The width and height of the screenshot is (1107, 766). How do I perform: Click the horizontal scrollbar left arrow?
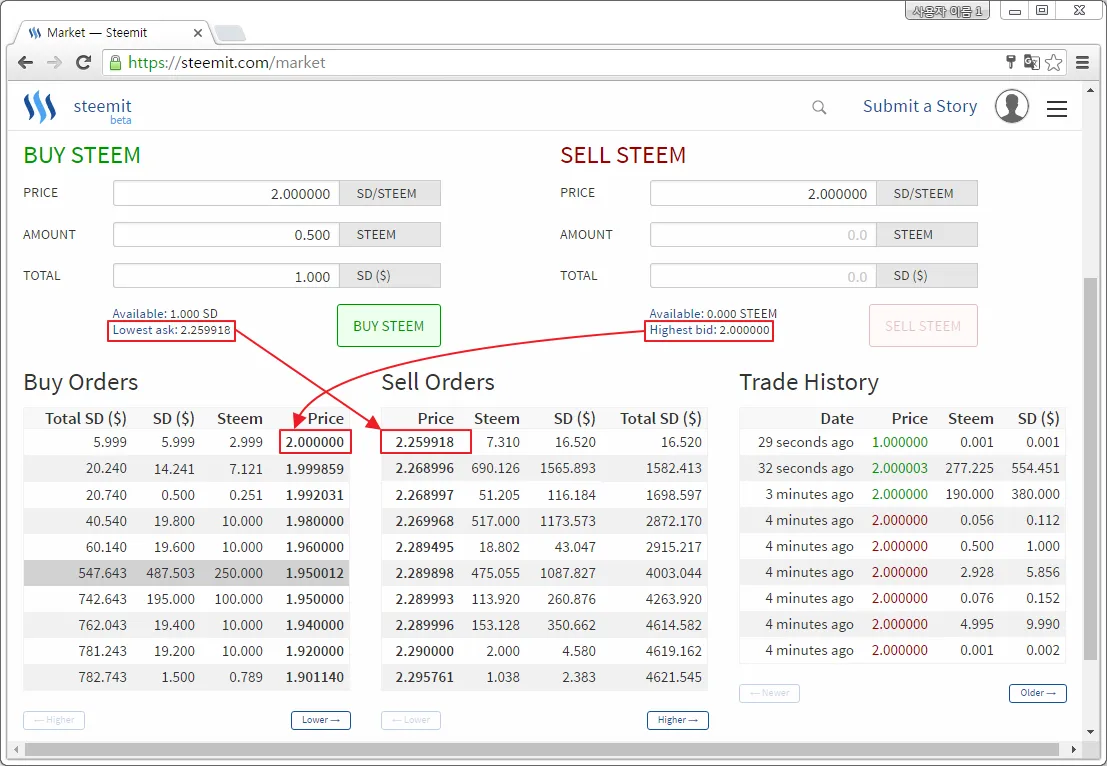tap(15, 749)
